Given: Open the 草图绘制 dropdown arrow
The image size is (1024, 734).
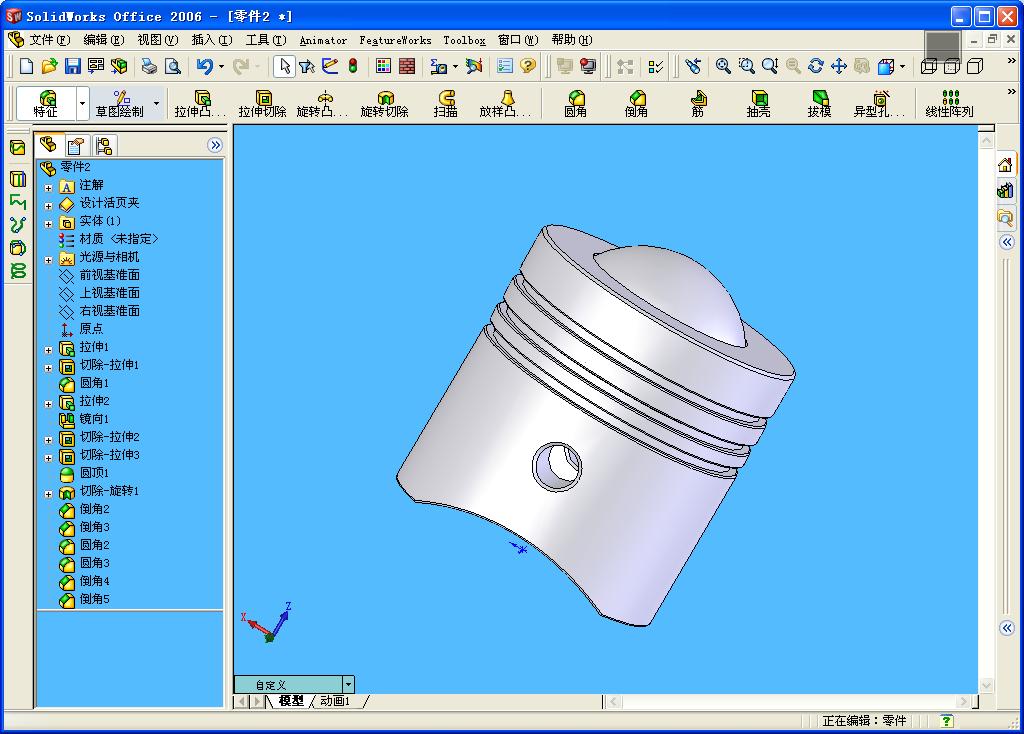Looking at the screenshot, I should [156, 104].
